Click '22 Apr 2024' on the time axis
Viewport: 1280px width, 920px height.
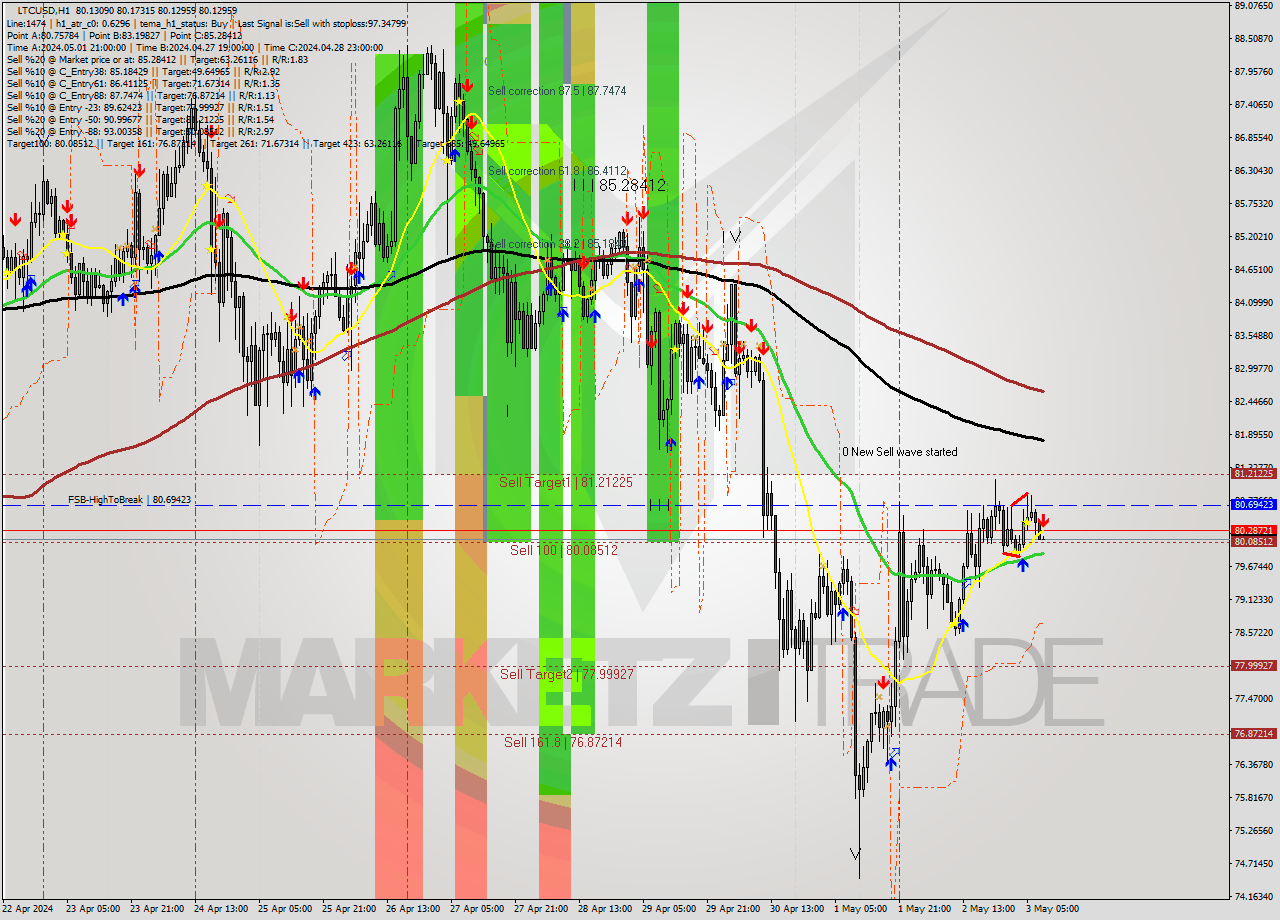coord(28,909)
